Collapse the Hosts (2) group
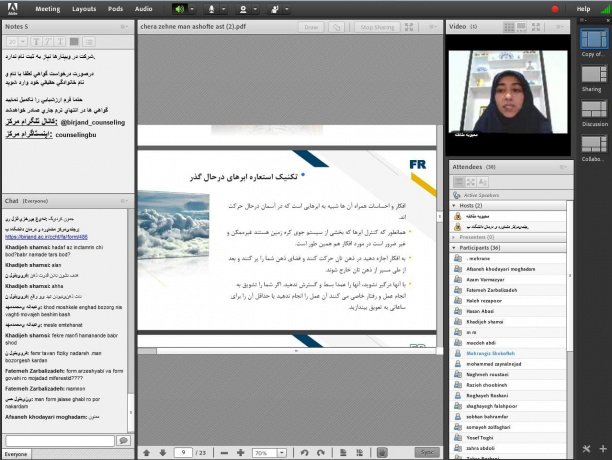 coord(454,206)
